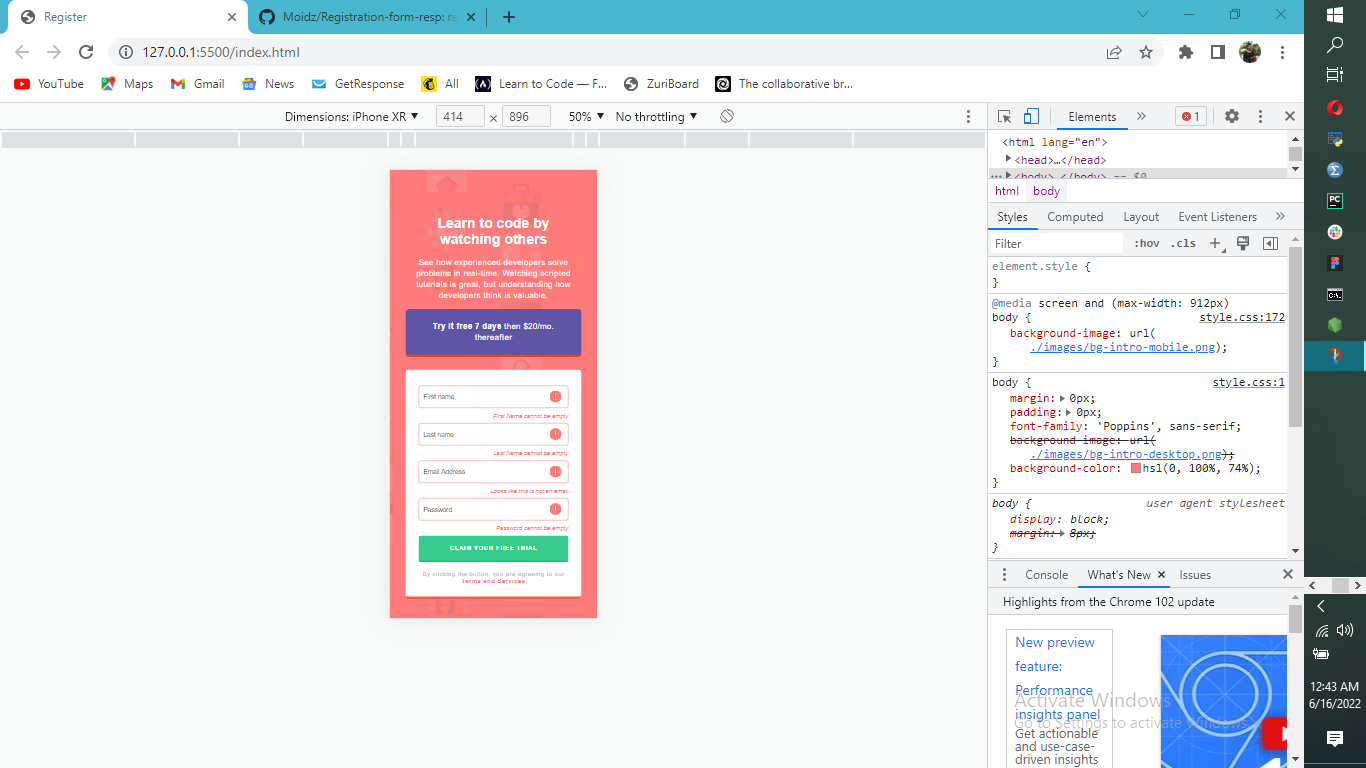The image size is (1366, 768).
Task: Show more Styles sidebar tabs chevron
Action: [1280, 216]
